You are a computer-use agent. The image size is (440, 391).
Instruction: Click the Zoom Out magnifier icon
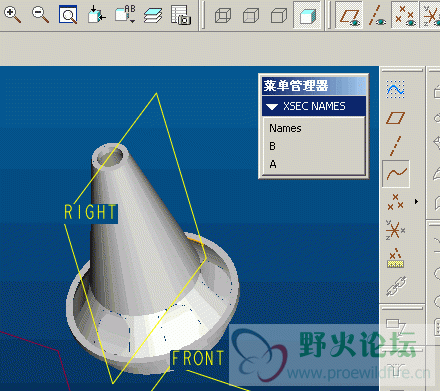point(40,15)
